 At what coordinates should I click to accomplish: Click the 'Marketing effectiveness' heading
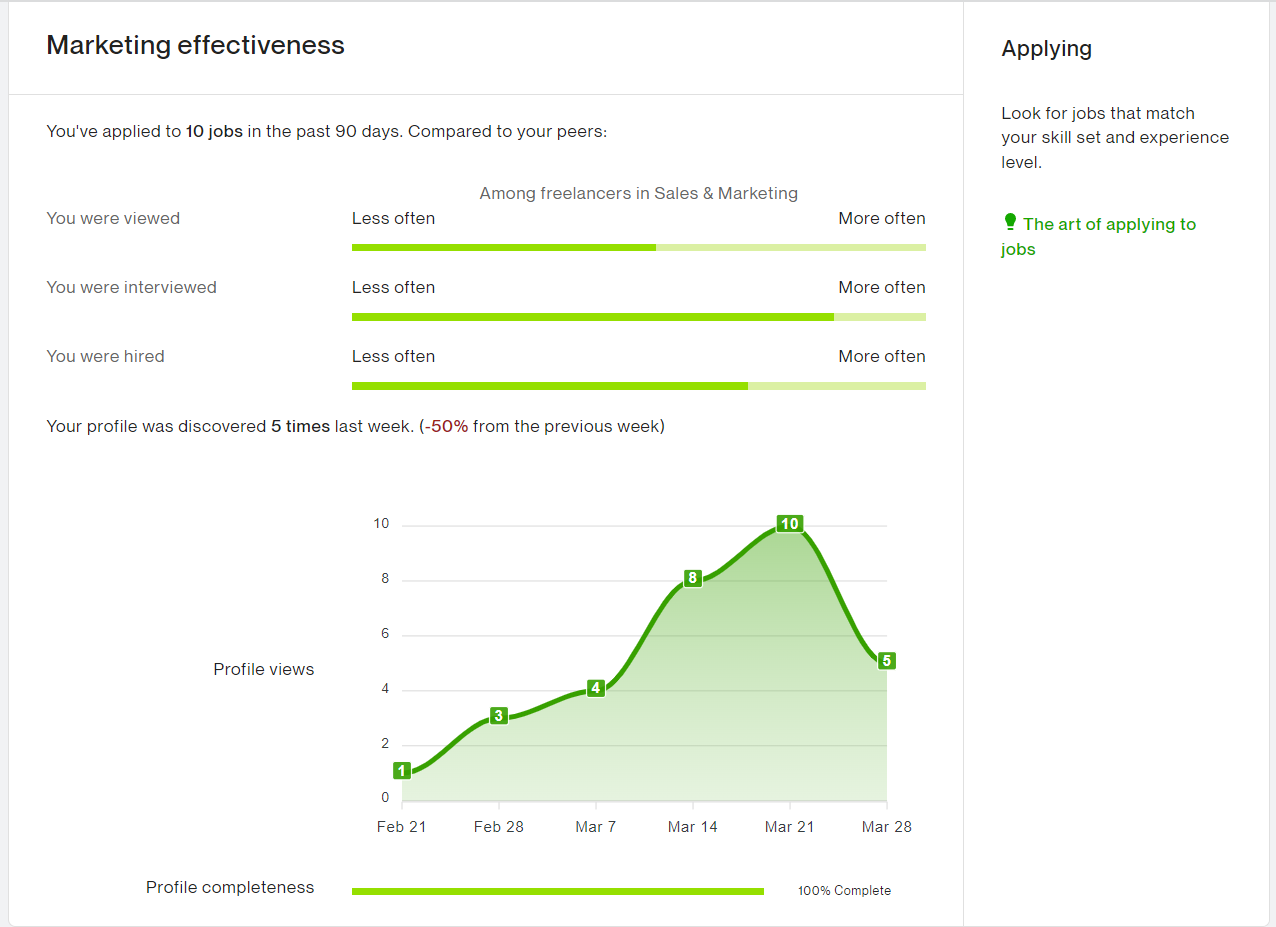[195, 45]
